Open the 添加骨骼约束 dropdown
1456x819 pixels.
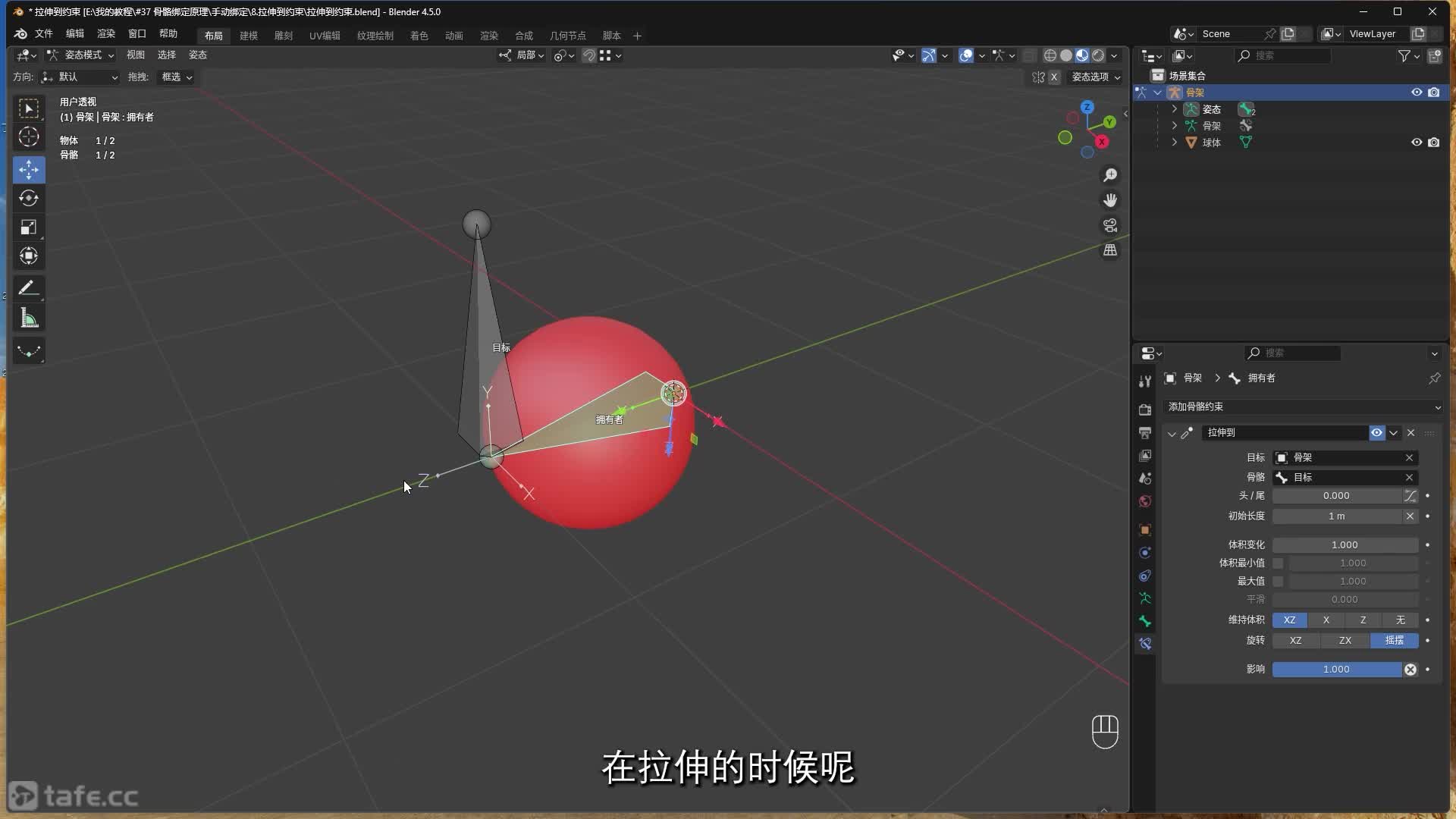(x=1302, y=406)
